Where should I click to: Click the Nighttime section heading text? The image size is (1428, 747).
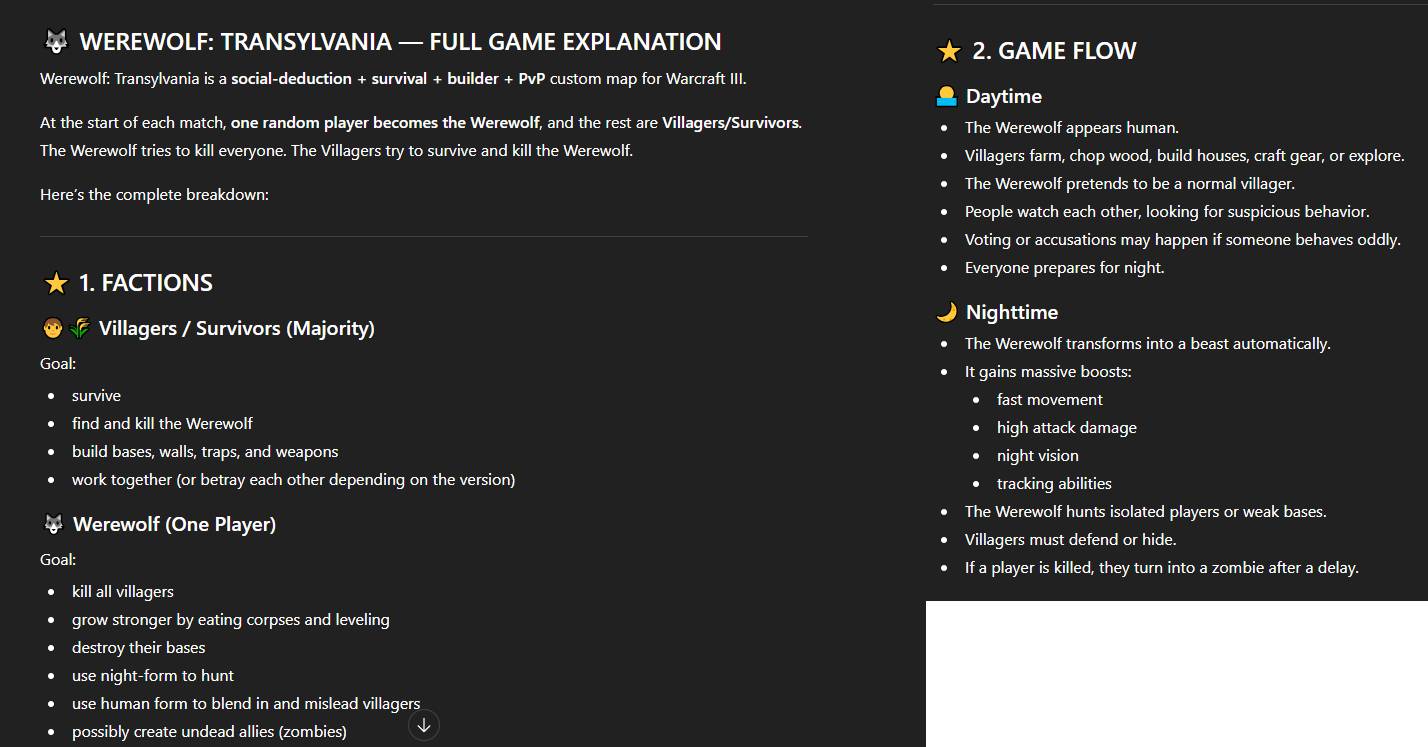1011,312
